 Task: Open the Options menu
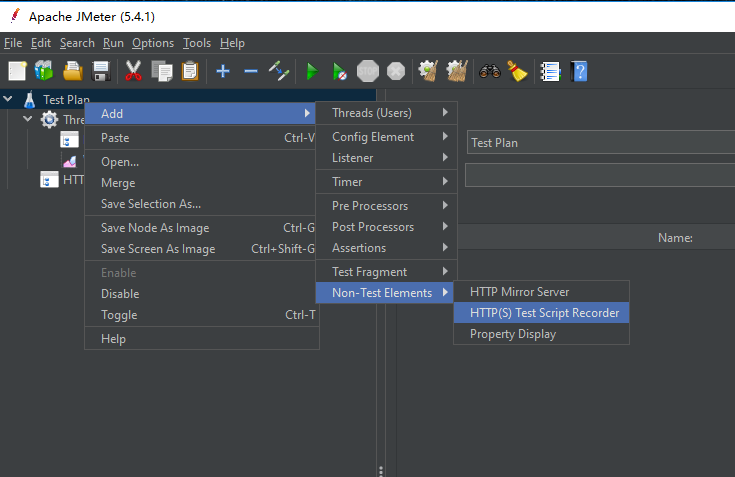pyautogui.click(x=153, y=43)
